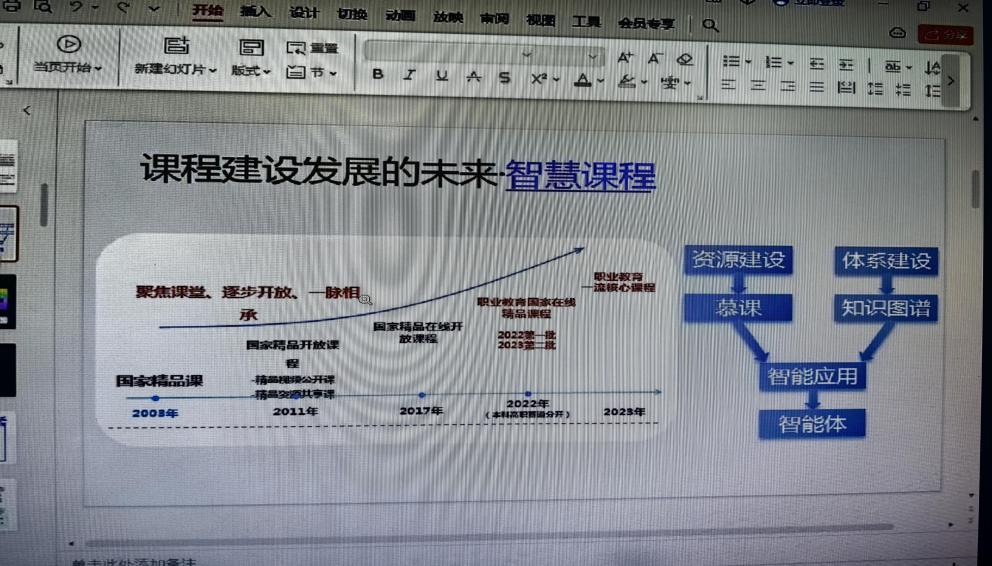
Task: Click the increase font size icon
Action: point(625,58)
